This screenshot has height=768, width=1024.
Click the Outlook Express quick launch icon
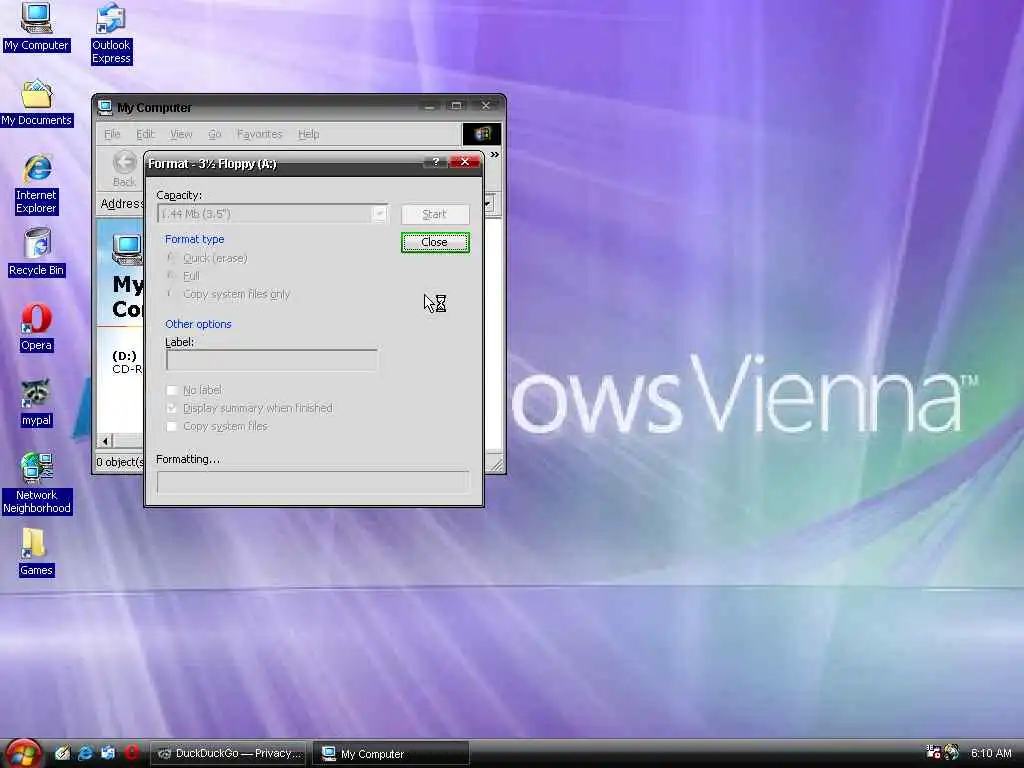[x=108, y=753]
